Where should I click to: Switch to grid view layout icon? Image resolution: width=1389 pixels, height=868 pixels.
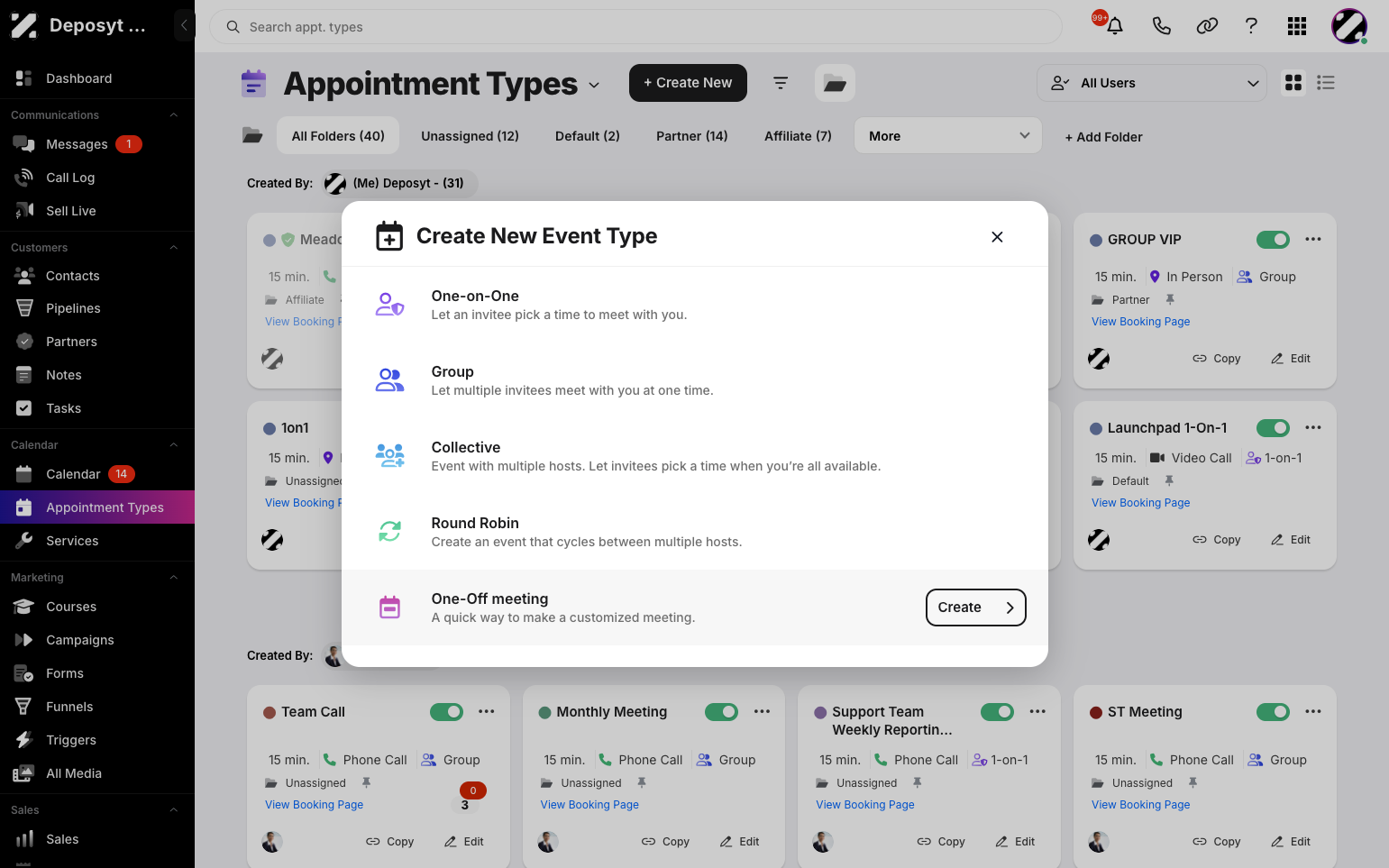coord(1293,83)
